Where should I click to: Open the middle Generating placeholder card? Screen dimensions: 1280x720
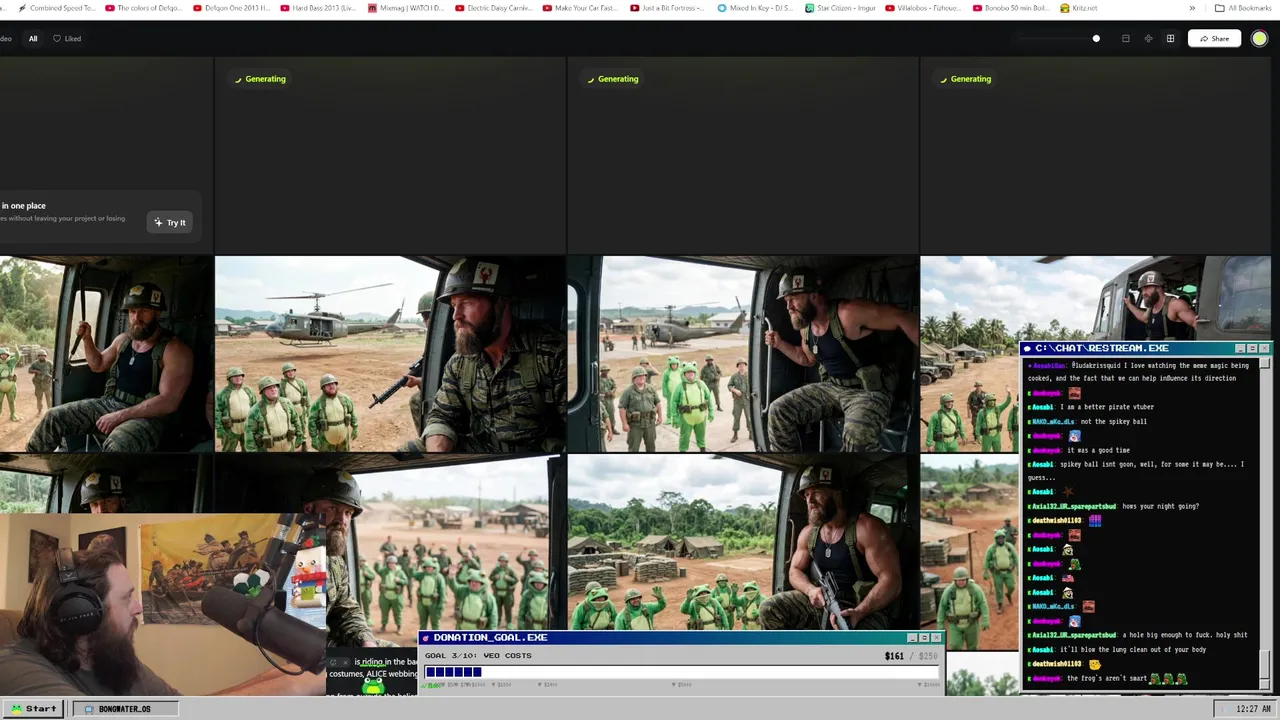[x=743, y=155]
